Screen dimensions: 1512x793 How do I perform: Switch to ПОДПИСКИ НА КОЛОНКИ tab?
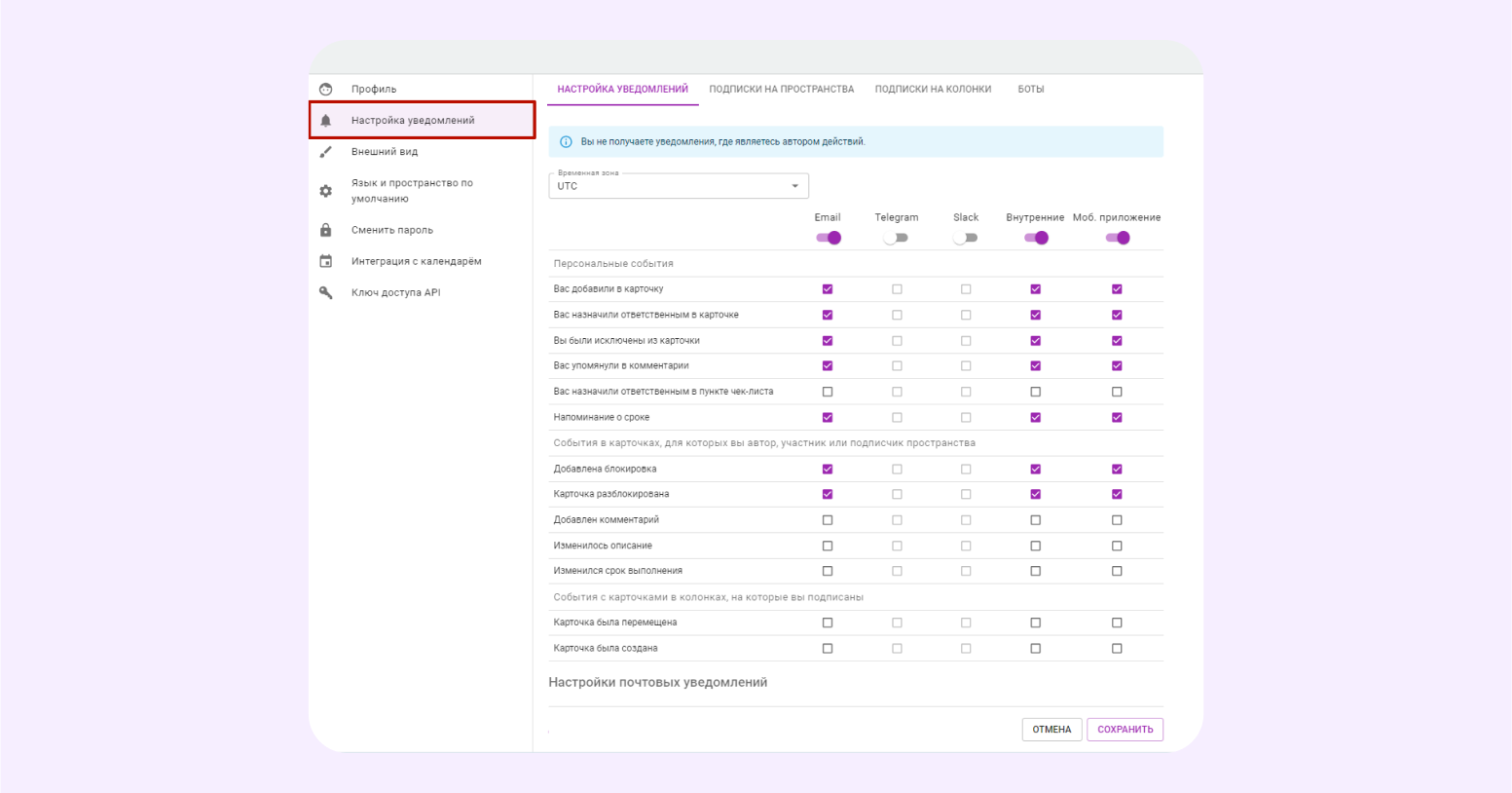tap(933, 90)
